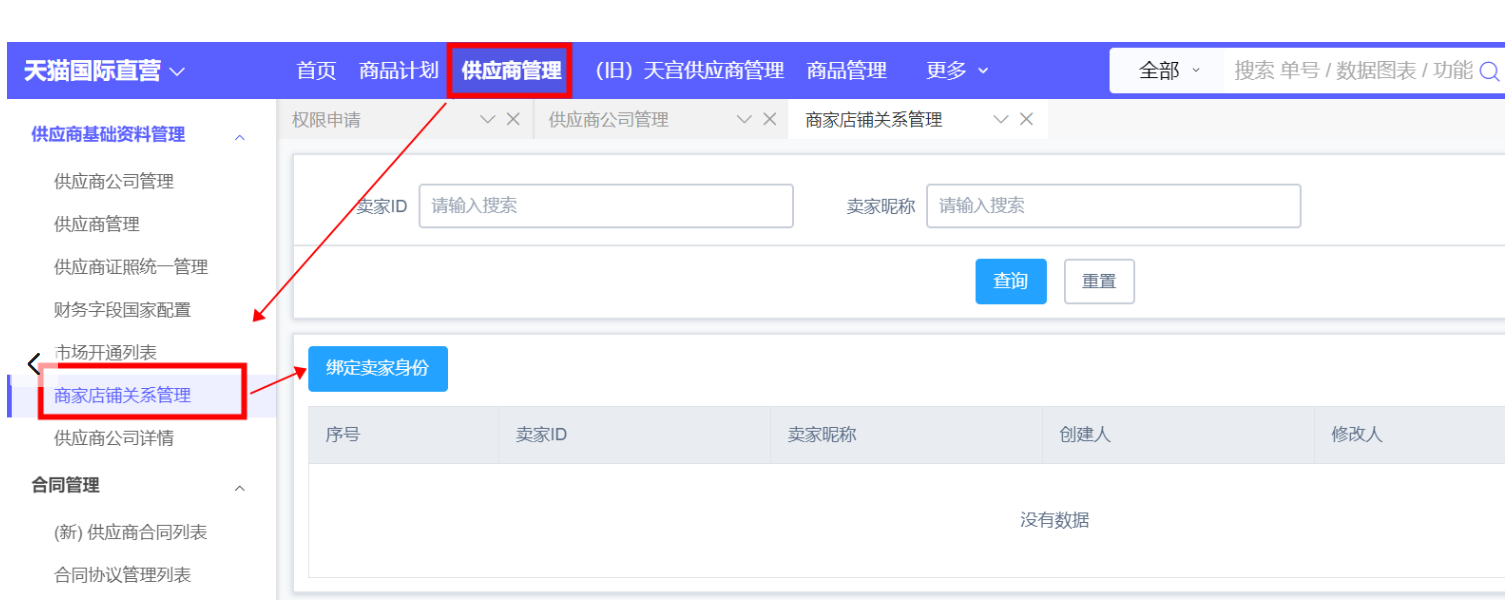Click the 序号 column header
This screenshot has width=1505, height=600.
(343, 435)
